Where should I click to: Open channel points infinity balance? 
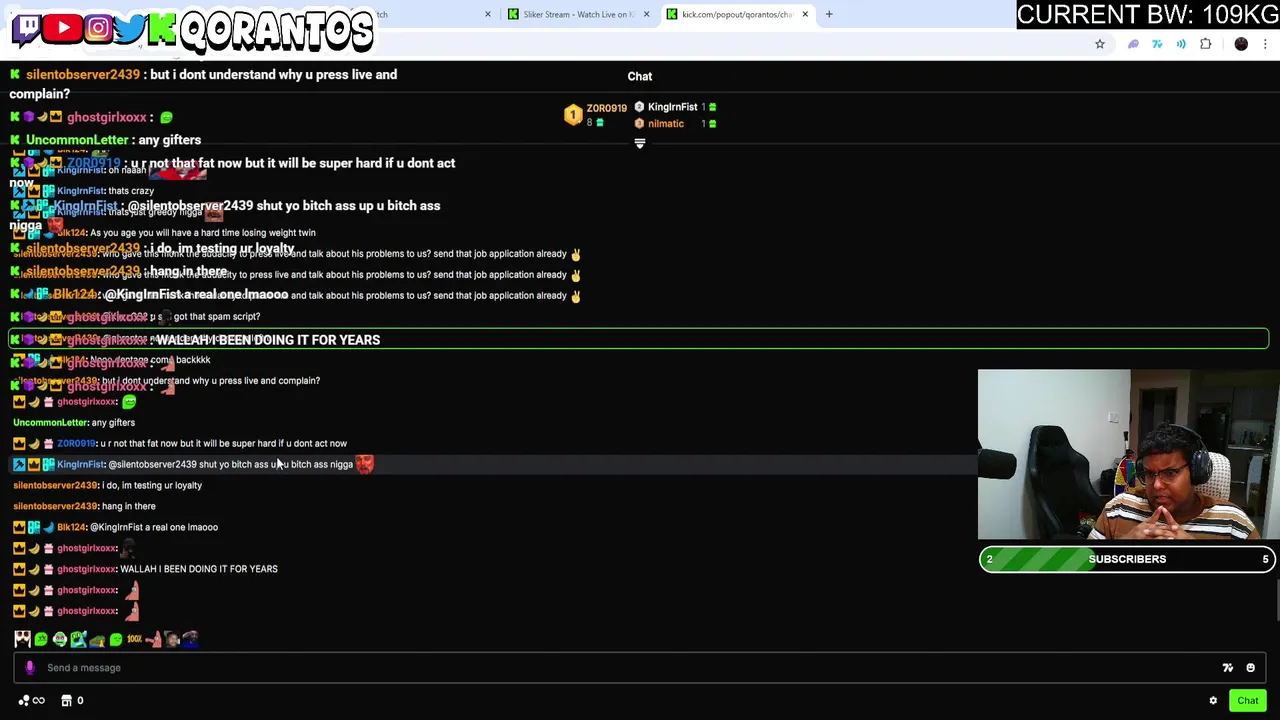point(32,700)
